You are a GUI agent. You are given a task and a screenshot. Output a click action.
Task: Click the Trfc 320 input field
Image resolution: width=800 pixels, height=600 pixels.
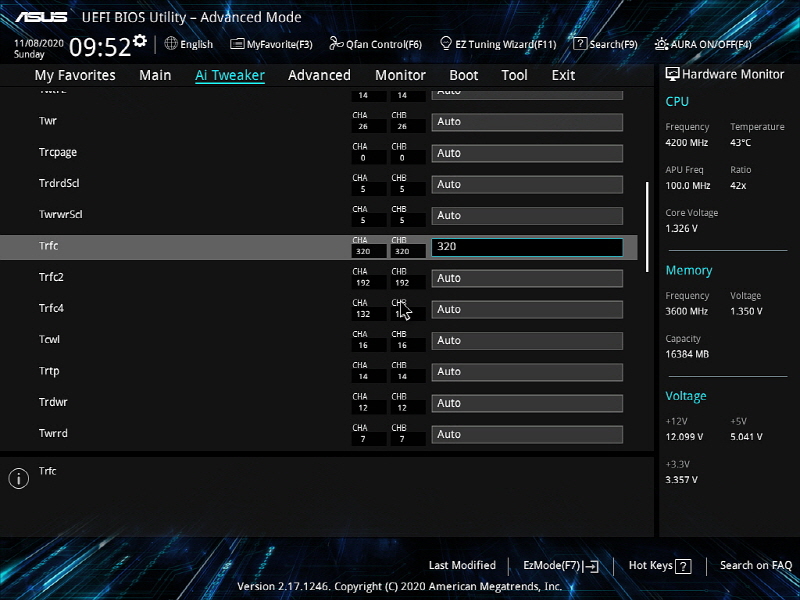527,247
